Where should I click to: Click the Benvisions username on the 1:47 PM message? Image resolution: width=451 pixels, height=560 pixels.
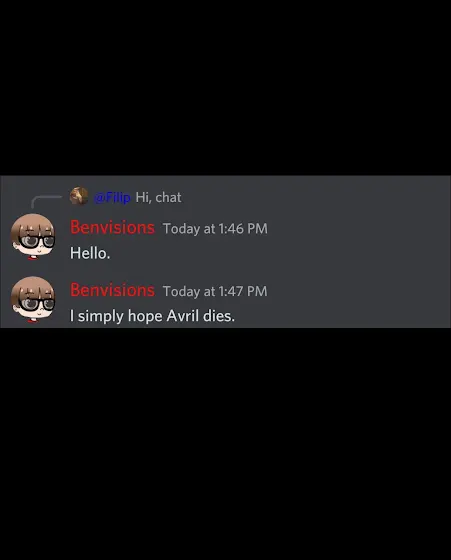coord(112,290)
